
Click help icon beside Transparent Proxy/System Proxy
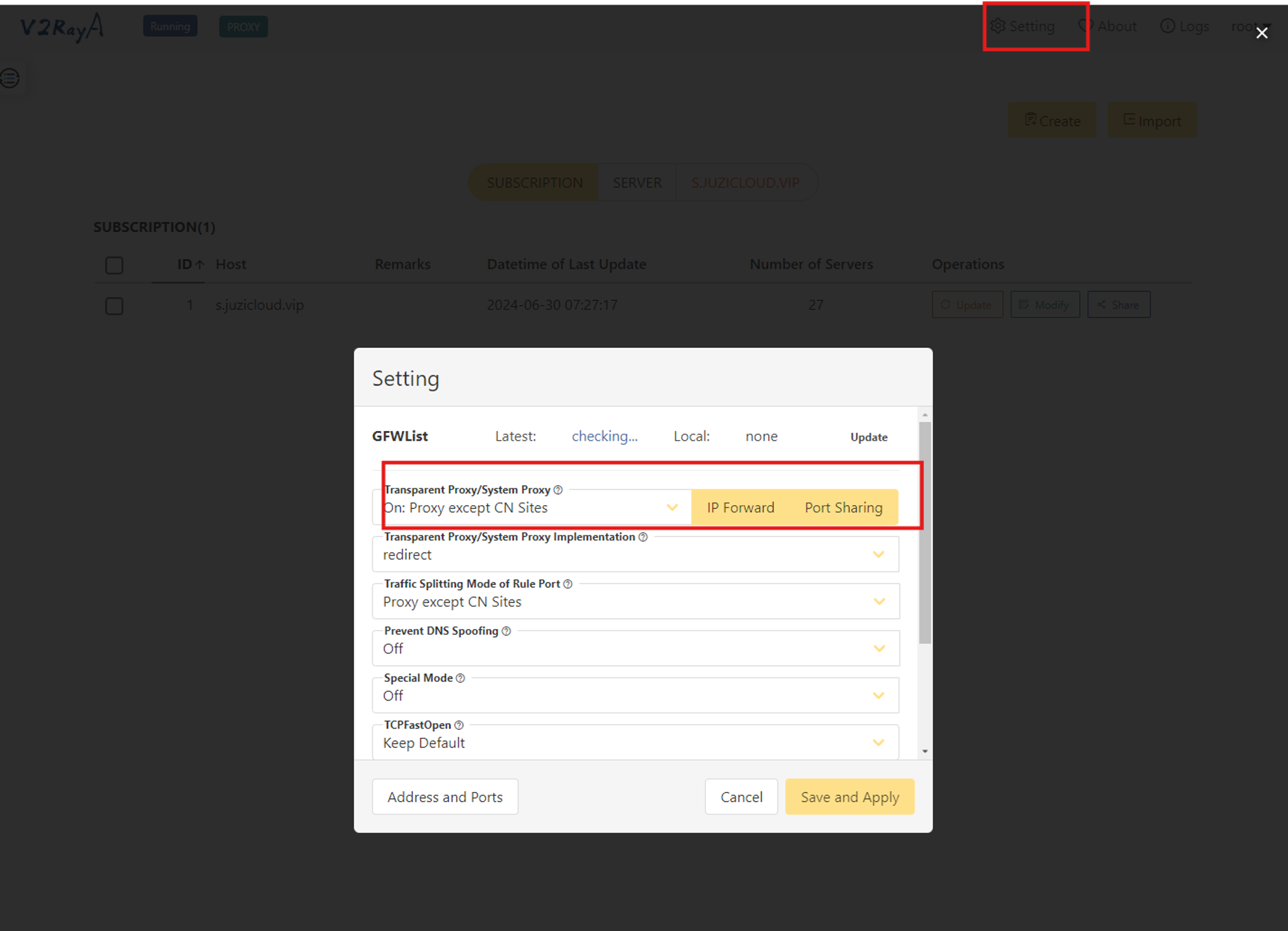pyautogui.click(x=558, y=490)
